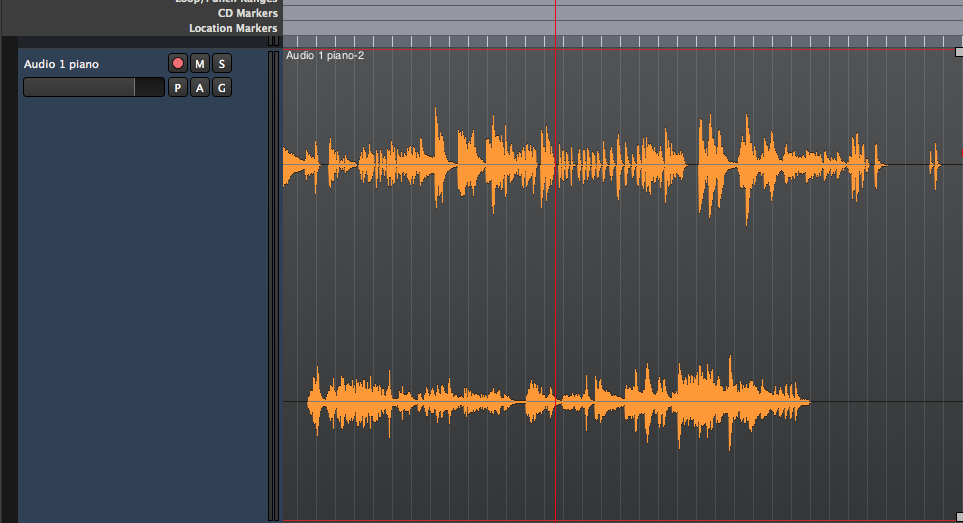
Task: Solo the Audio 1 piano track
Action: click(222, 64)
